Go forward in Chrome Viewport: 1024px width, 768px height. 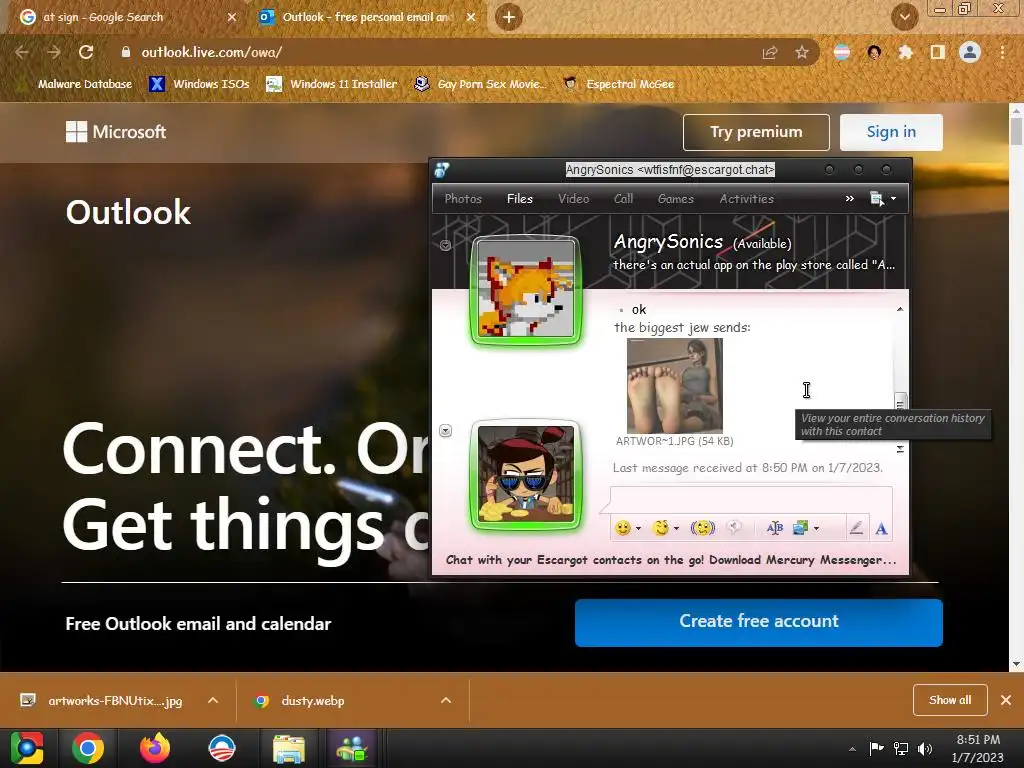(x=54, y=52)
